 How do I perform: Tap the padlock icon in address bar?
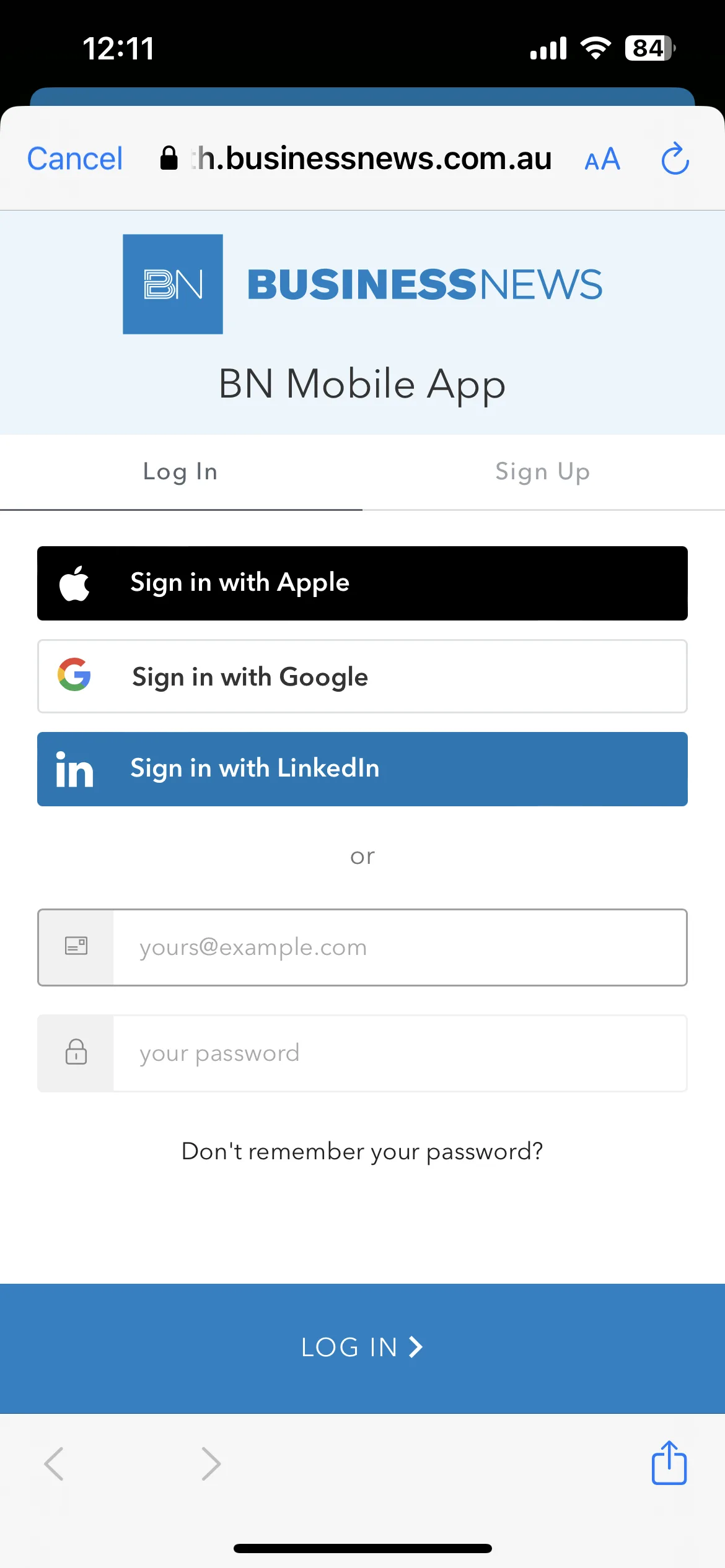[x=169, y=159]
